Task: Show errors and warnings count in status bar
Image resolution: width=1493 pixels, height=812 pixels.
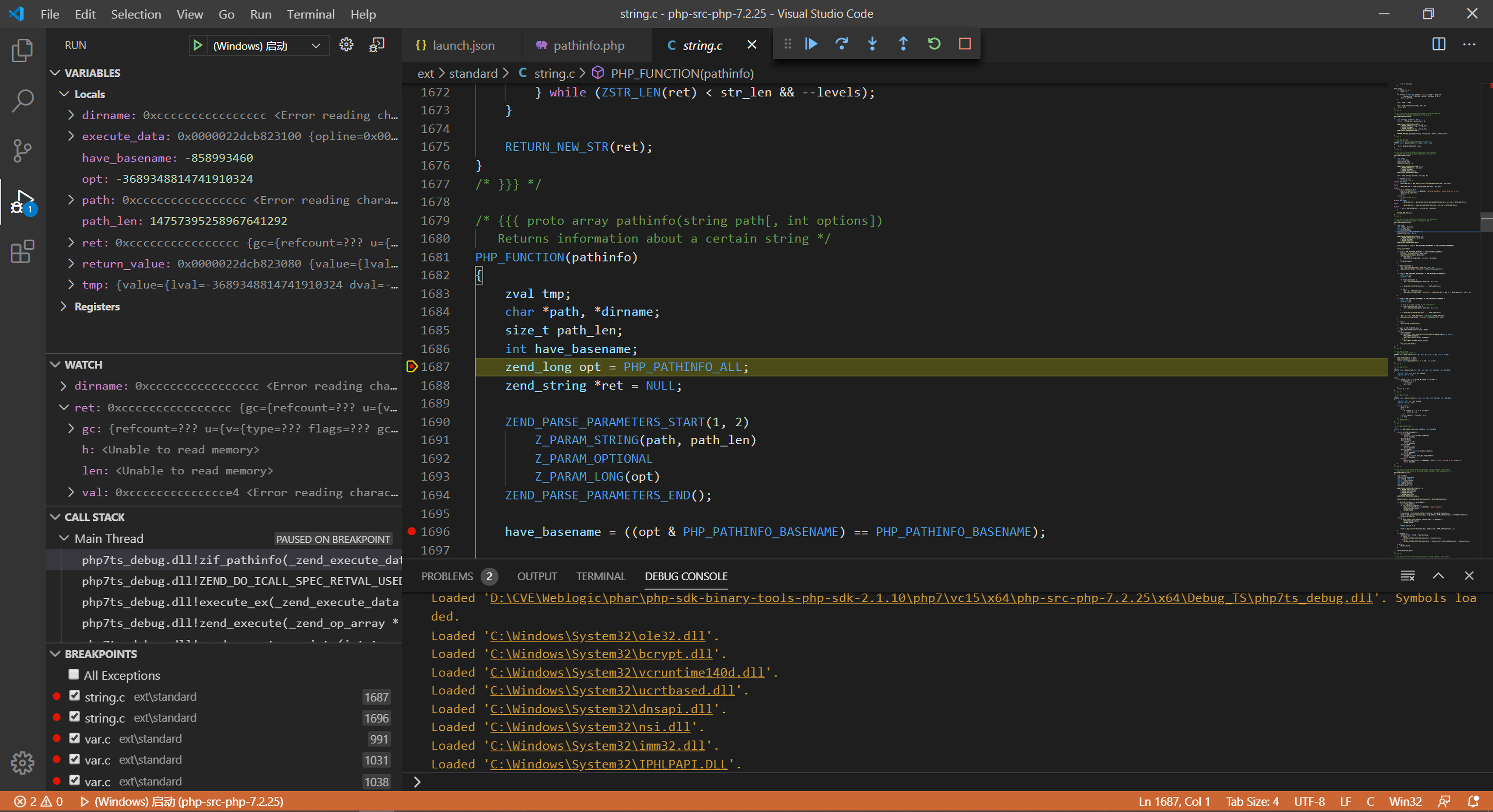Action: [x=38, y=802]
